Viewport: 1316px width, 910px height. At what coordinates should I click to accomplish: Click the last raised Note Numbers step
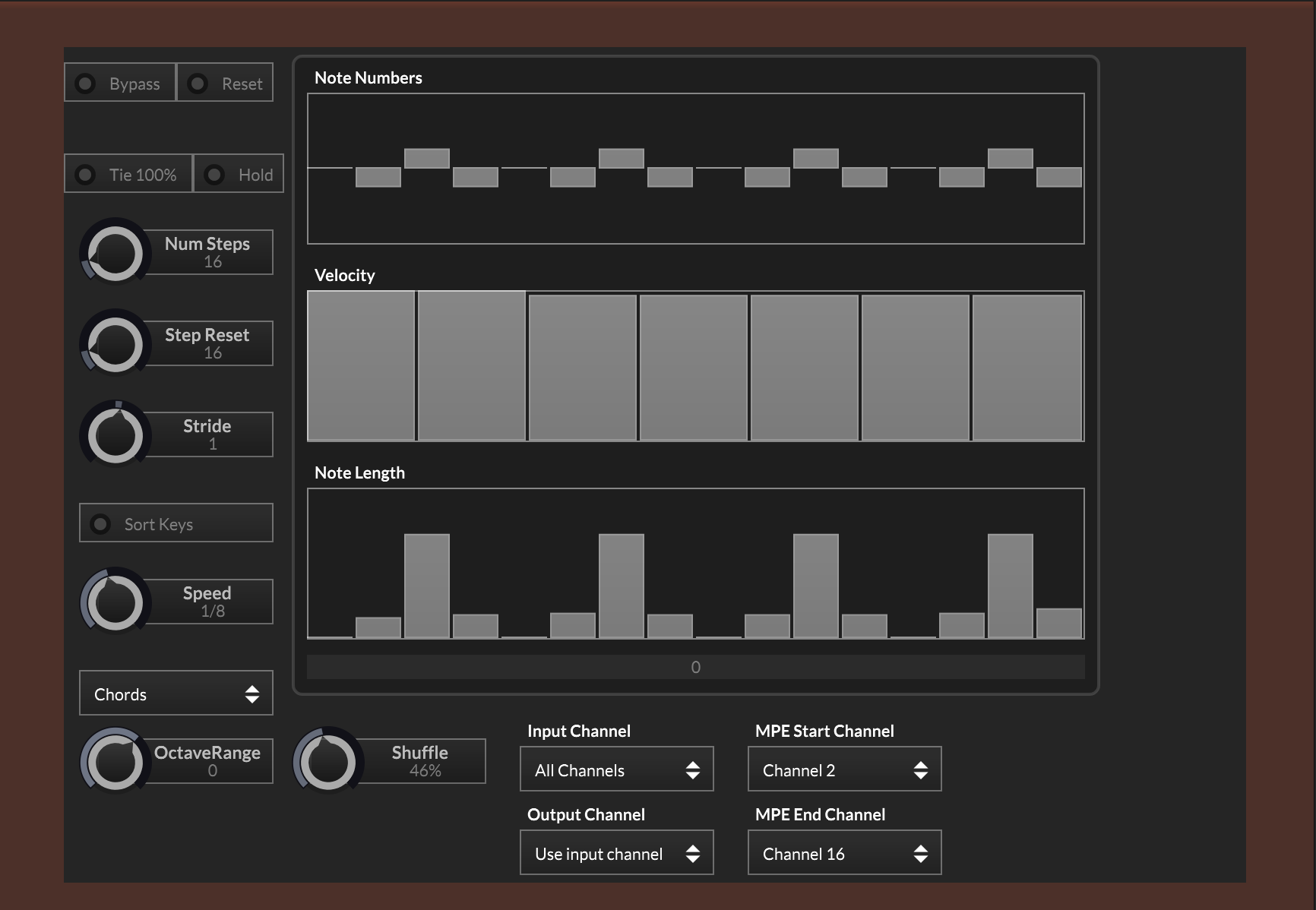pyautogui.click(x=1011, y=158)
